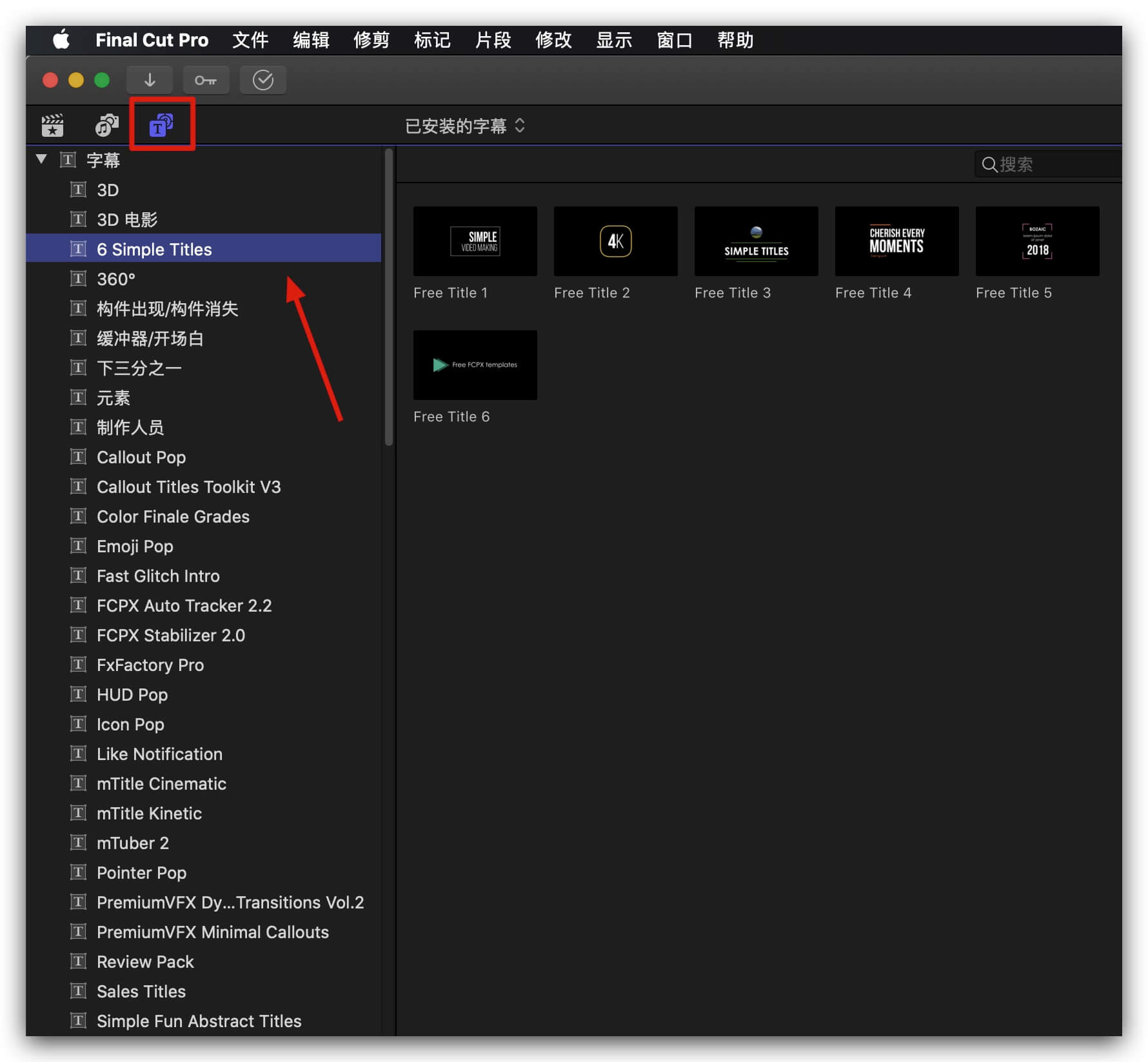Select PremiumVFX Dy...Transitions Vol.2 category
The width and height of the screenshot is (1148, 1062).
(x=204, y=902)
